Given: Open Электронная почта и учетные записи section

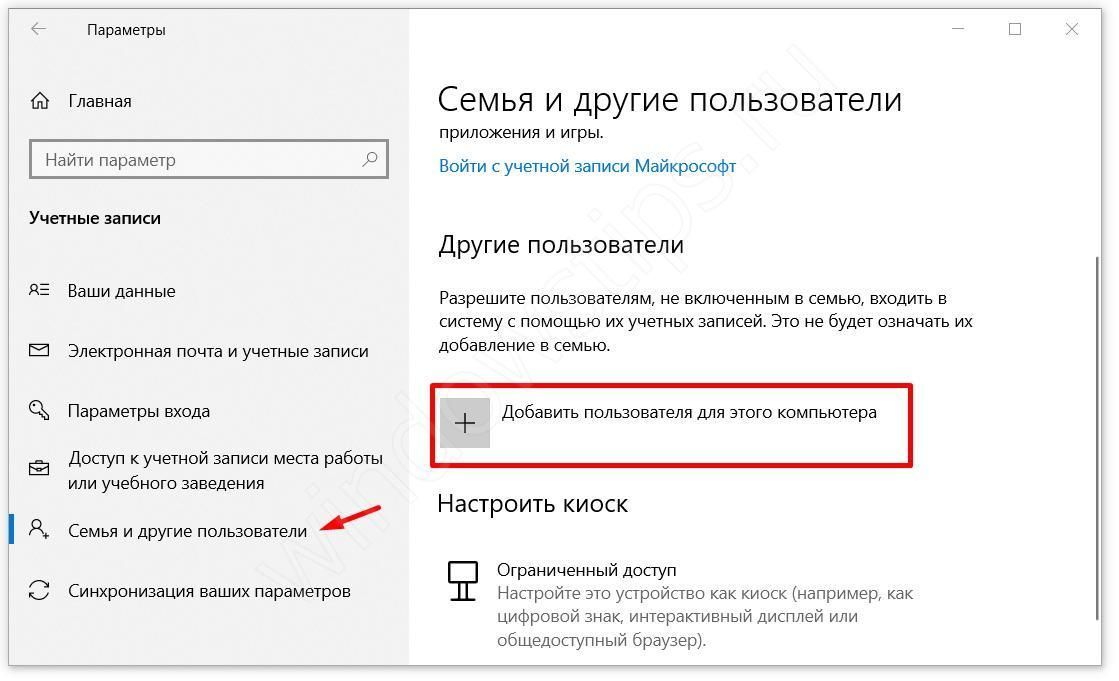Looking at the screenshot, I should pyautogui.click(x=218, y=351).
